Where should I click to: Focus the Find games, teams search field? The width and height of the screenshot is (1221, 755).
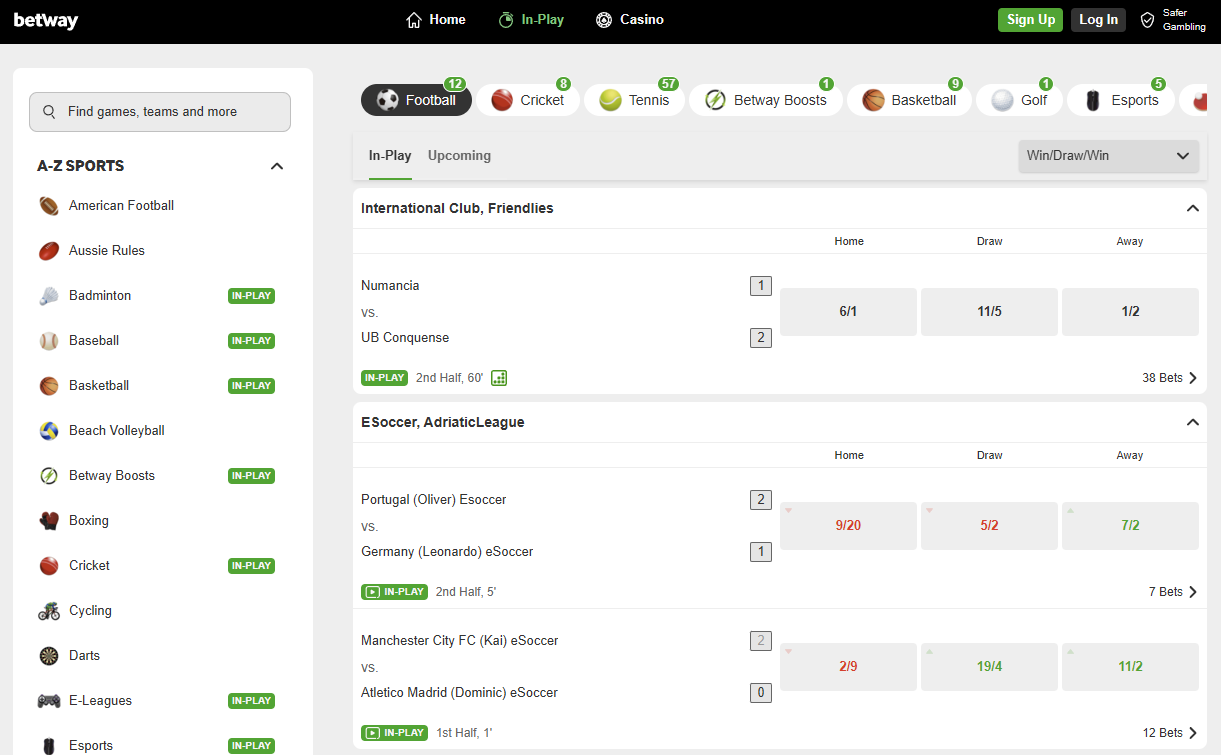point(160,112)
